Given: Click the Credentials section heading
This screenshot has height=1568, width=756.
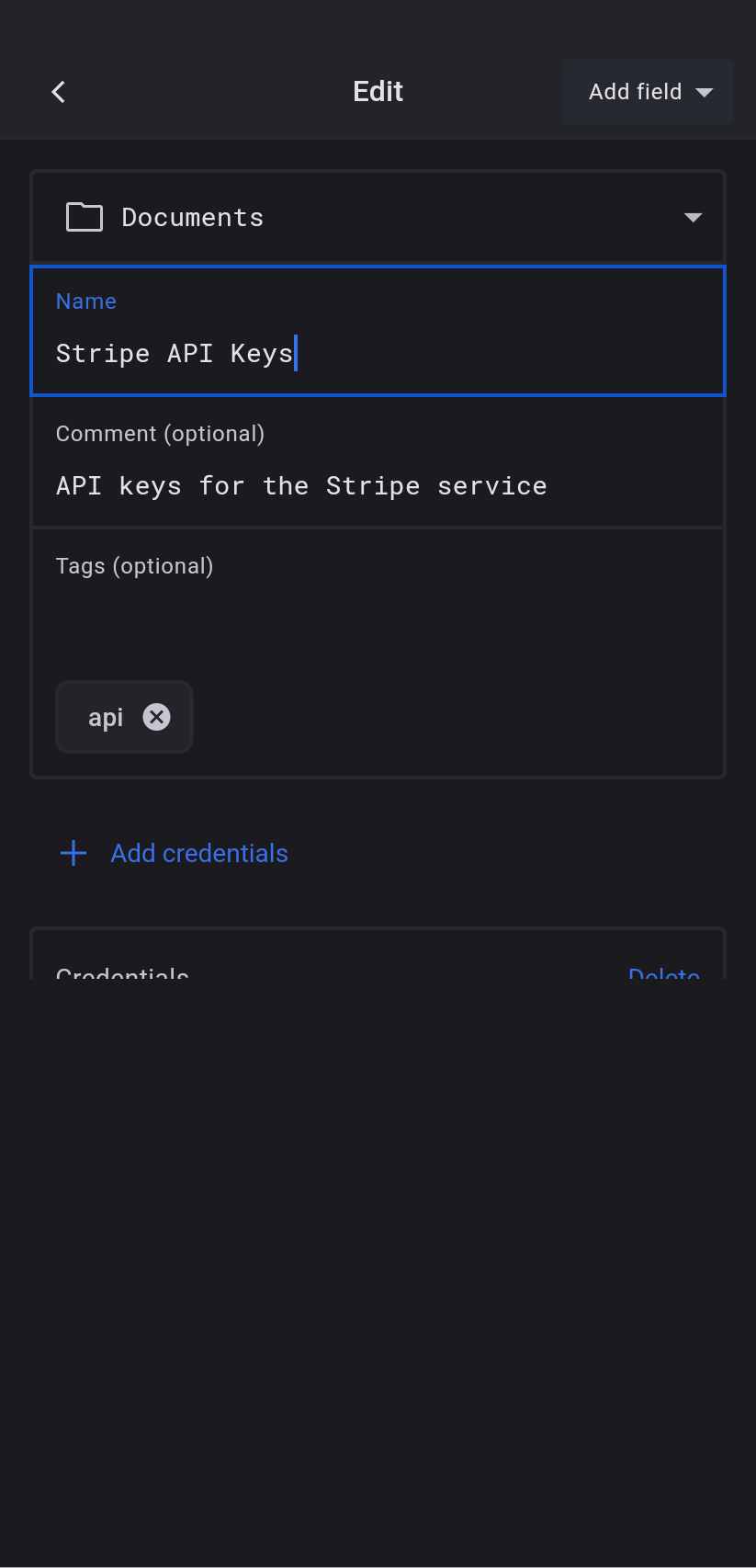Looking at the screenshot, I should (122, 972).
